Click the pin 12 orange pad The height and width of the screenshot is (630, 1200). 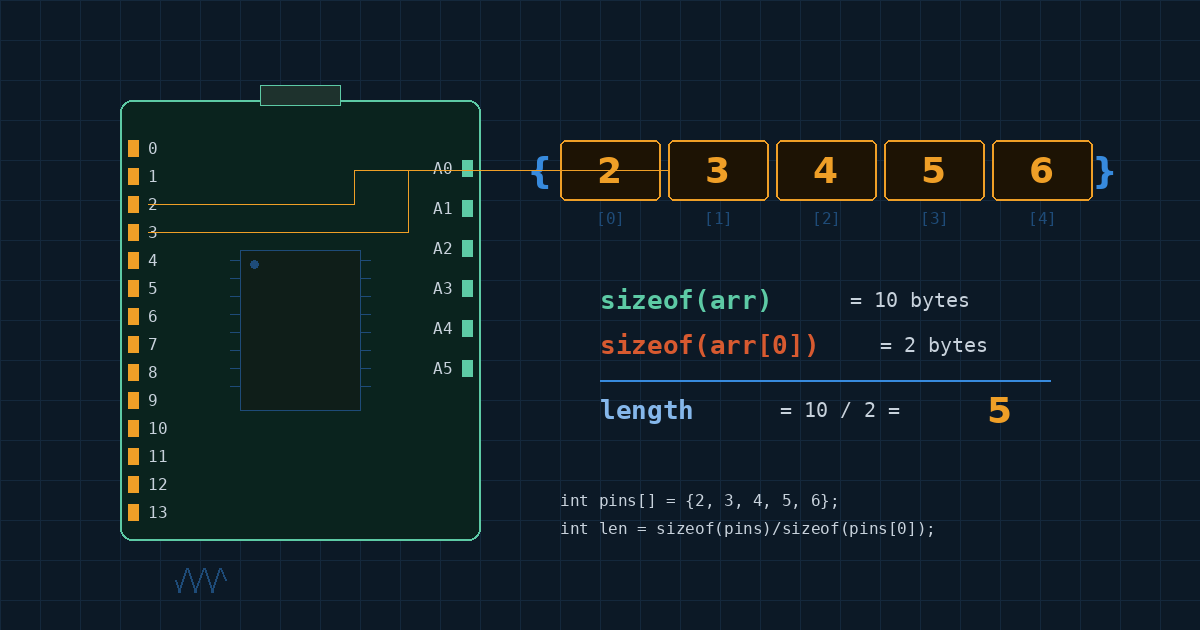(133, 484)
